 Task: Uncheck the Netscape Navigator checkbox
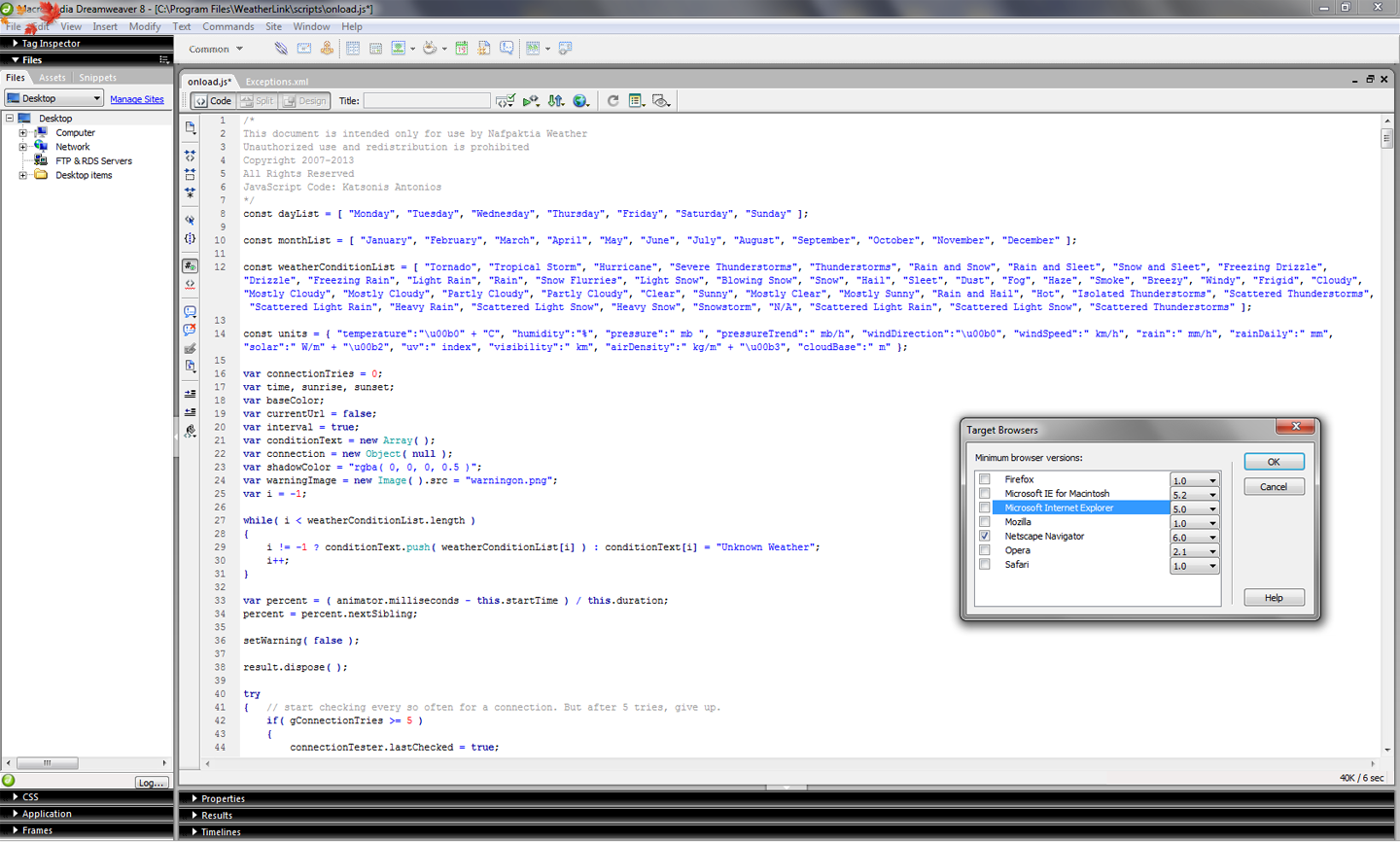985,536
